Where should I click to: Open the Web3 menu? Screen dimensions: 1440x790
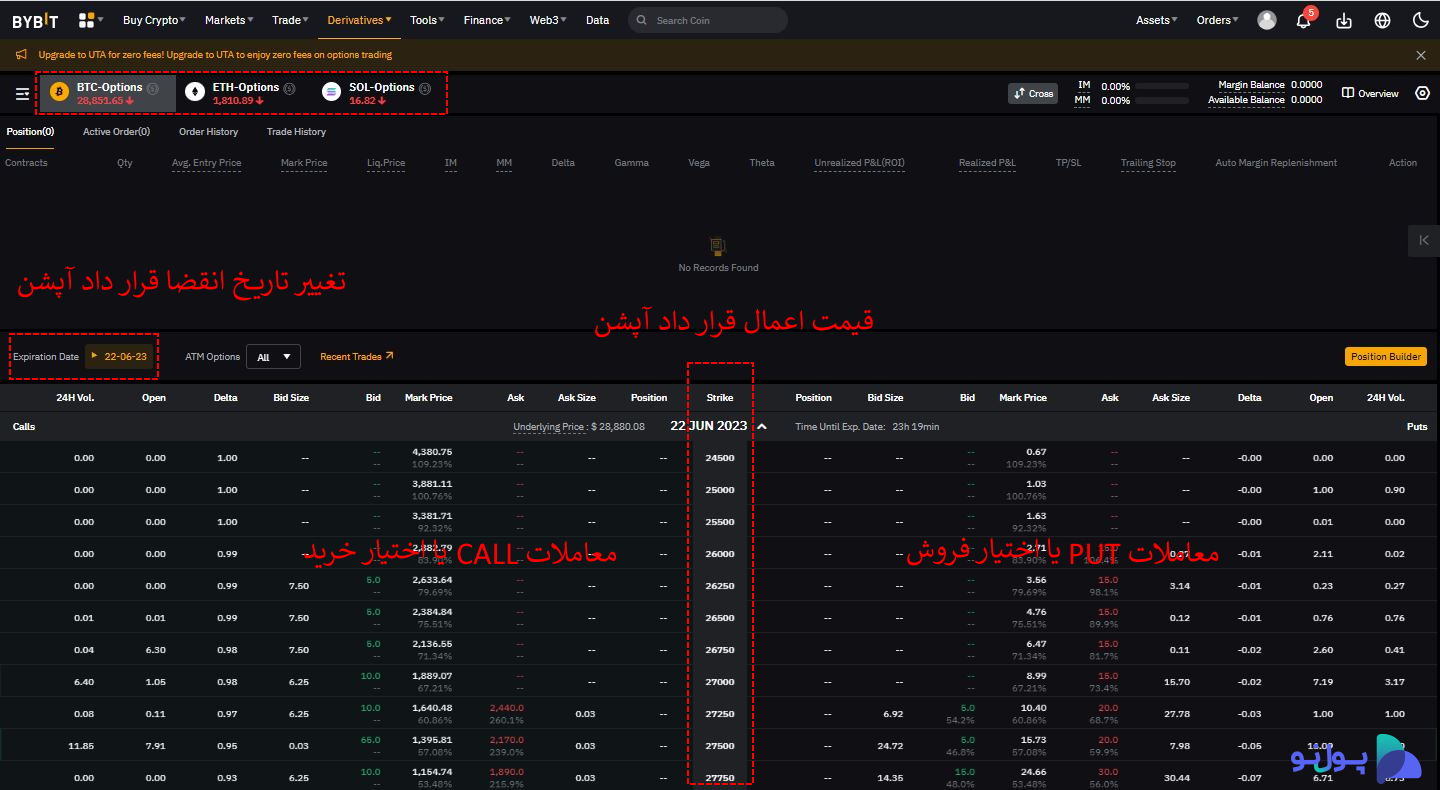tap(548, 20)
